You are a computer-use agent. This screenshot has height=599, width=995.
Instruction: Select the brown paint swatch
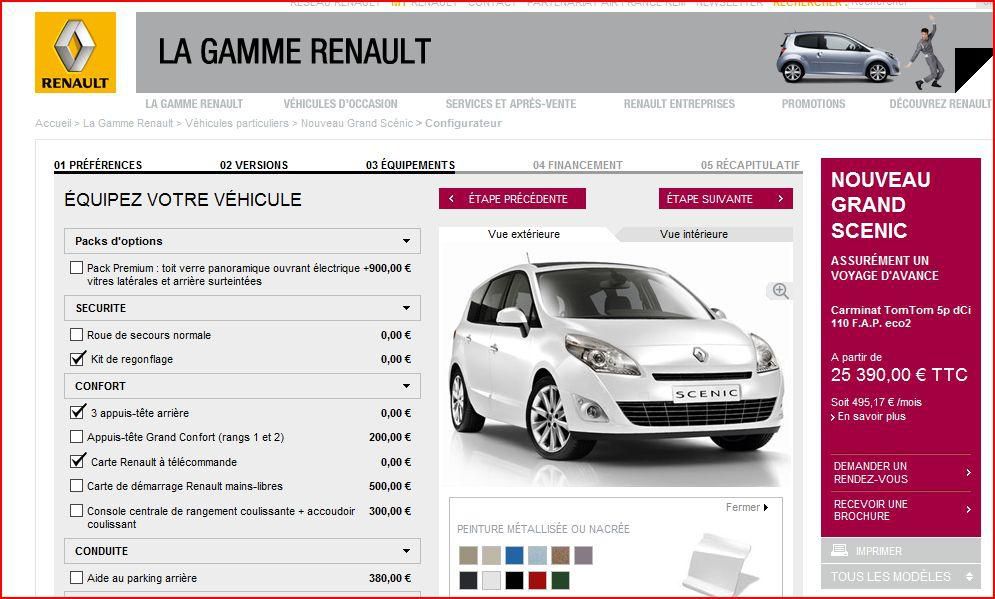[x=560, y=555]
